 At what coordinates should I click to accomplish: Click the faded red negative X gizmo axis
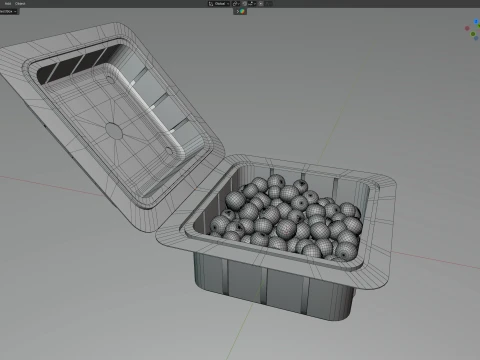(x=467, y=28)
